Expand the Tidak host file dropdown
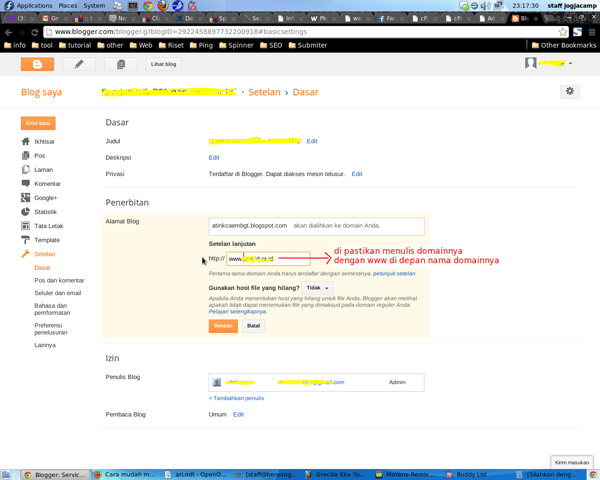The height and width of the screenshot is (480, 600). (x=317, y=288)
